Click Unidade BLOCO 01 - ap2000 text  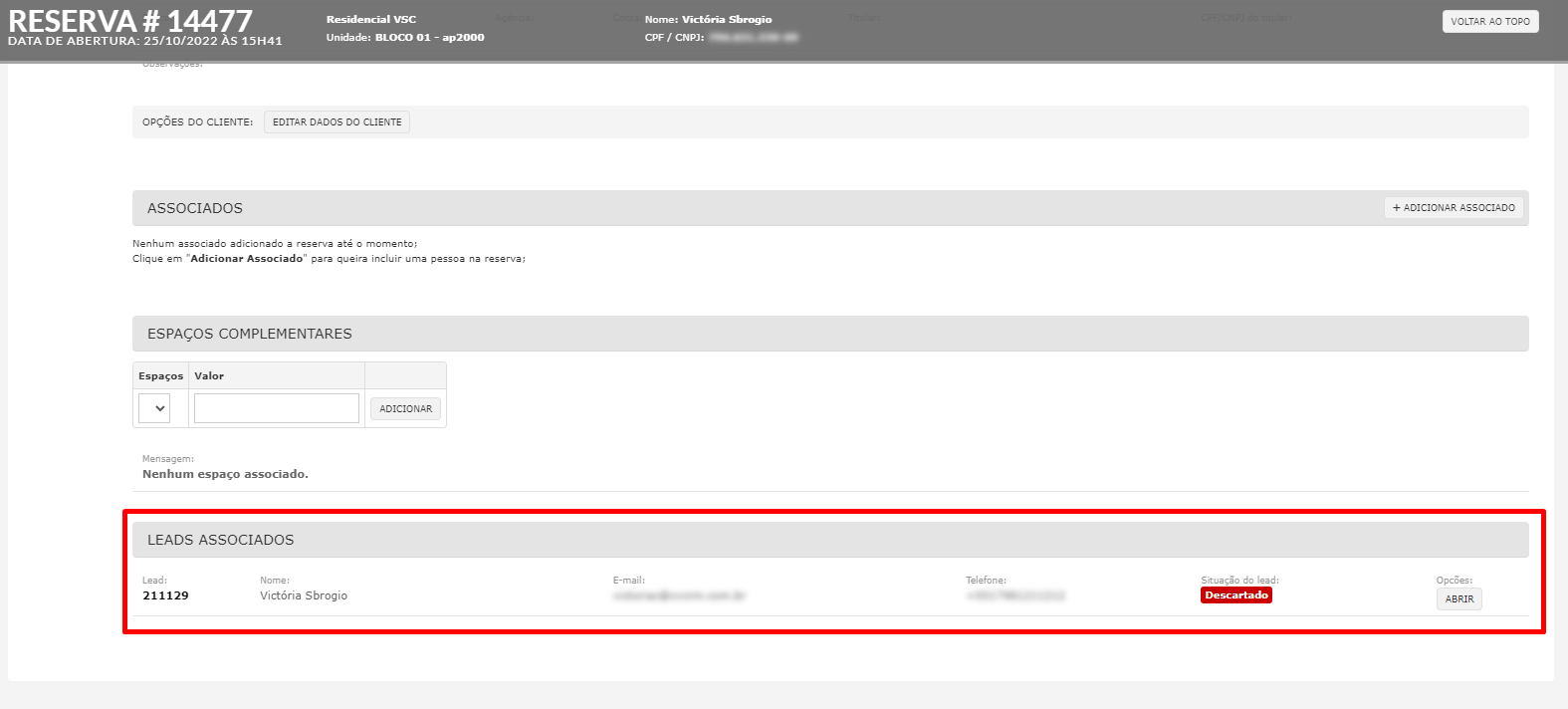(x=405, y=38)
